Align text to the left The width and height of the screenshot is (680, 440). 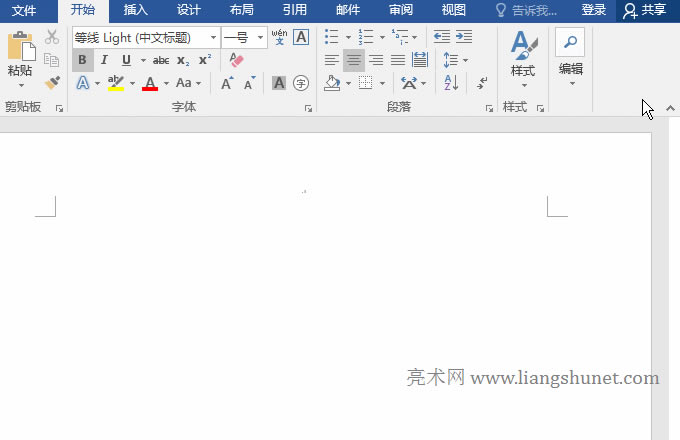[x=332, y=60]
